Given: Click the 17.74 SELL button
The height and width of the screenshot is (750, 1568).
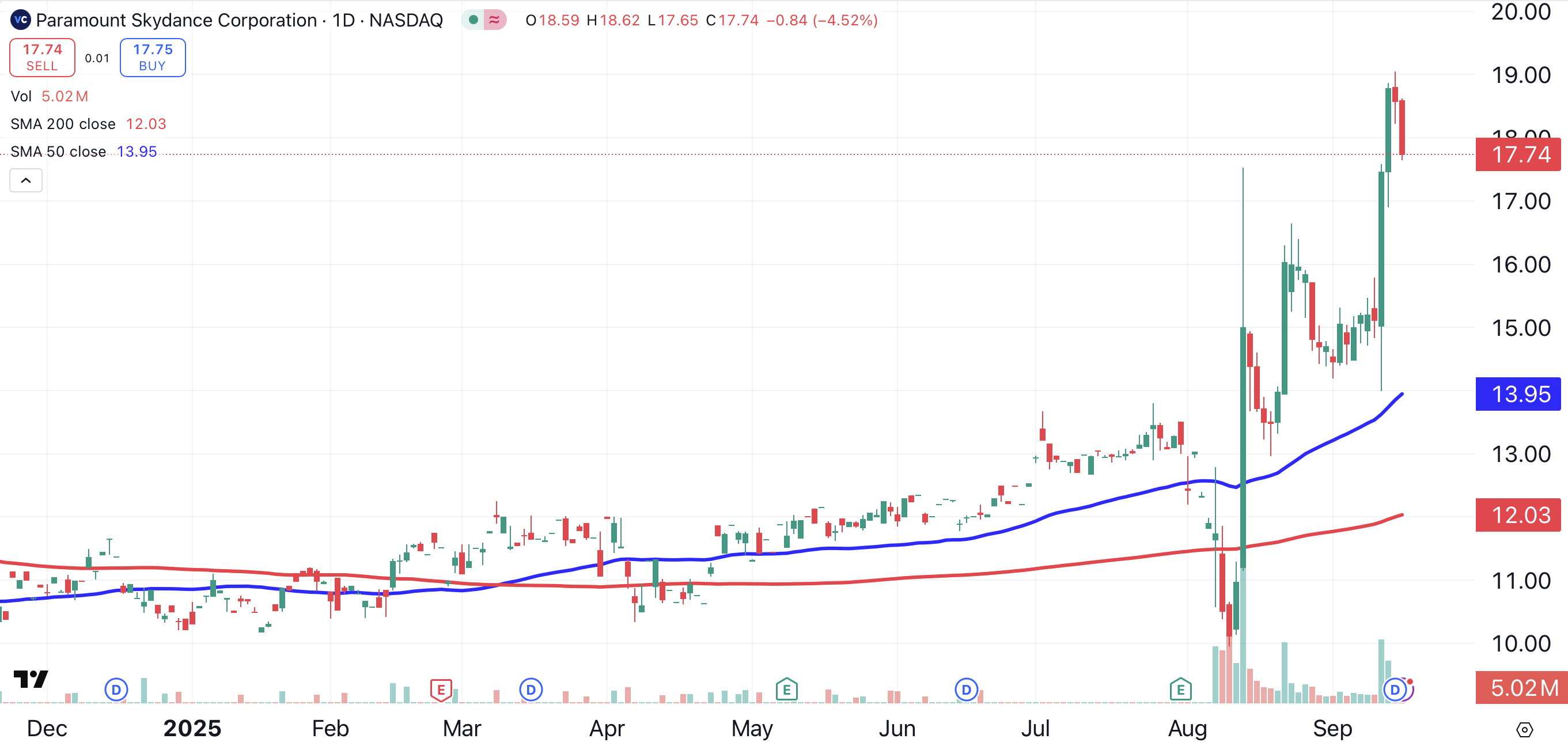Looking at the screenshot, I should (x=42, y=58).
